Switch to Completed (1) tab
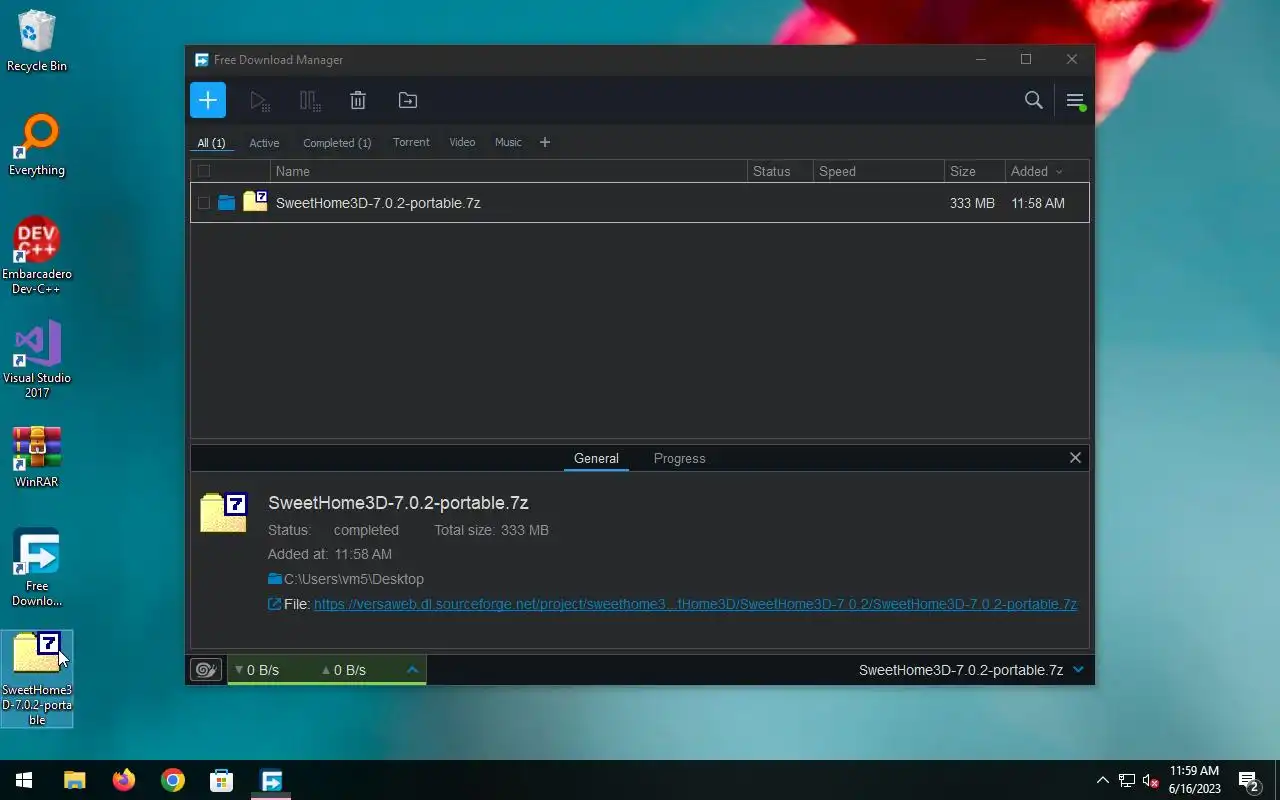The image size is (1280, 800). 337,143
